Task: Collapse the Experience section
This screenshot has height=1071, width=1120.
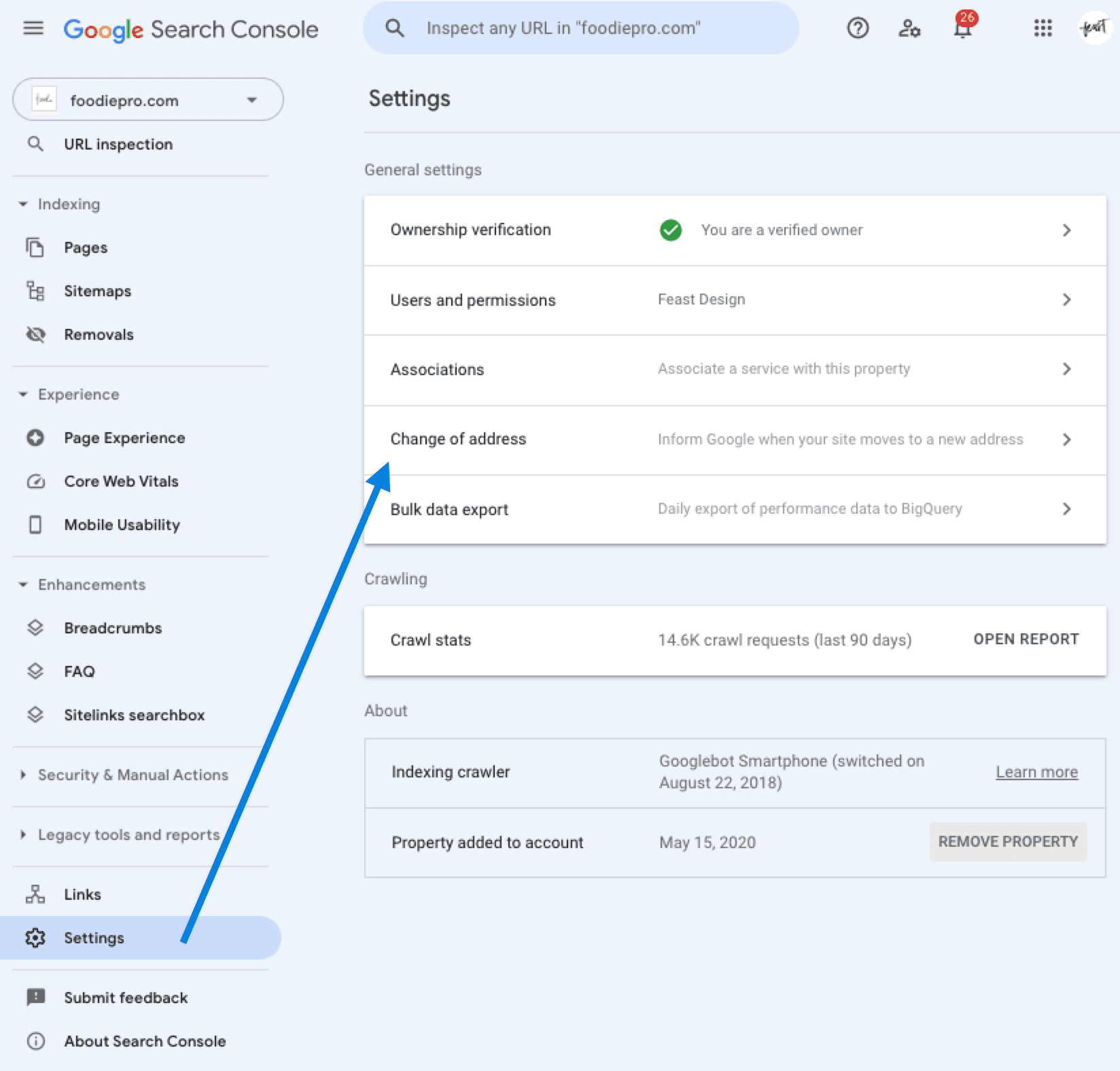Action: (x=23, y=394)
